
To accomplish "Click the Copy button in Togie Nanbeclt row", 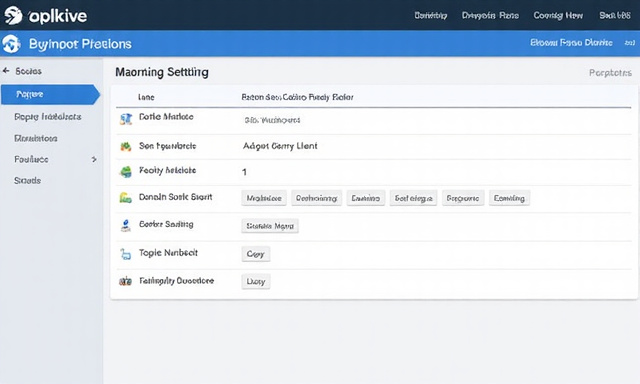I will [256, 254].
